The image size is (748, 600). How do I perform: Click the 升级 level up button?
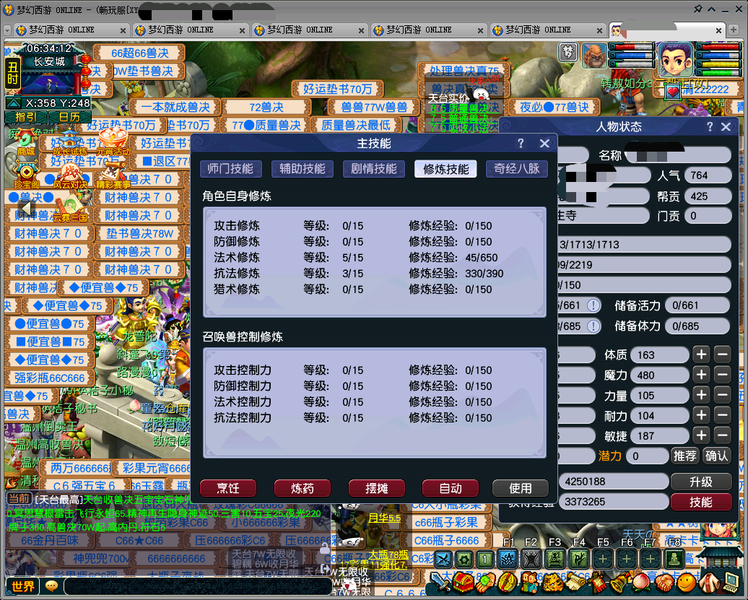[701, 482]
